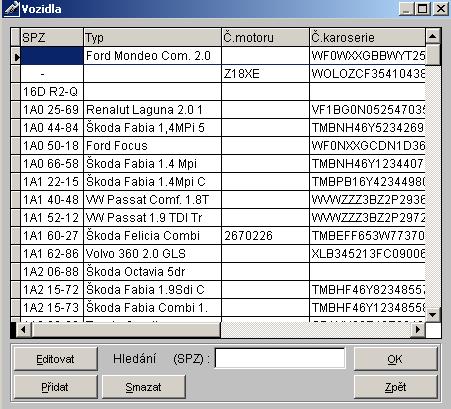
Task: Select SPZ cell 1A1 22-15
Action: (52, 182)
